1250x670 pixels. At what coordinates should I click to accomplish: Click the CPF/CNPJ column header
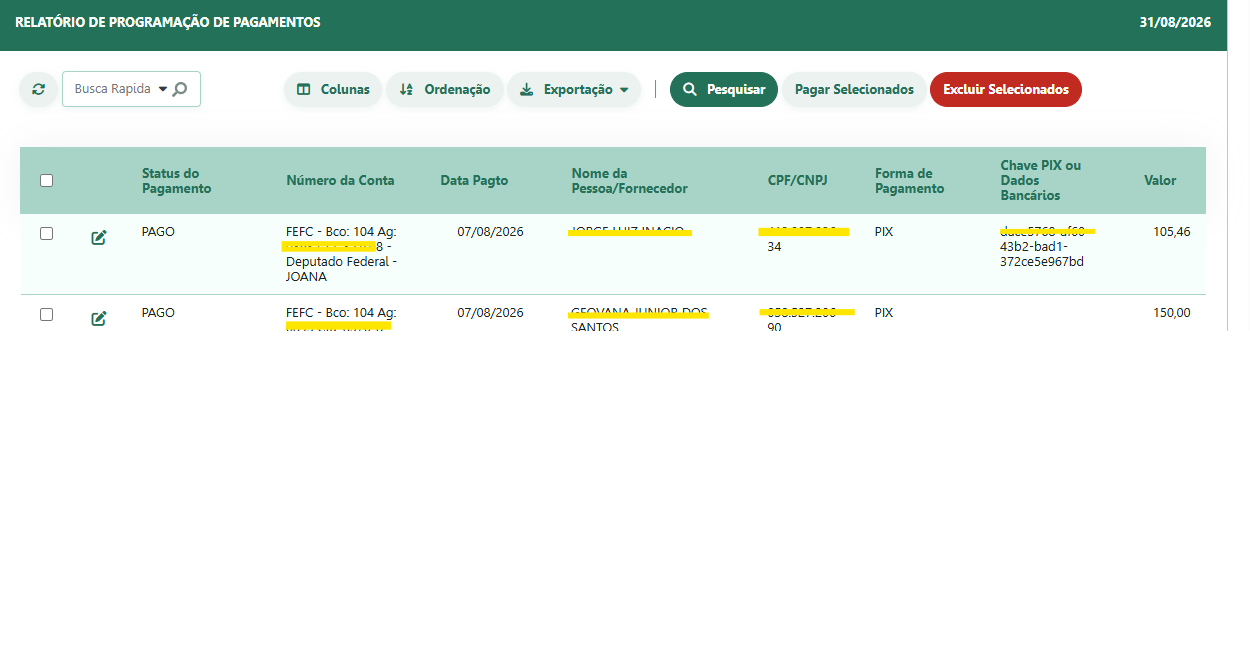coord(798,181)
